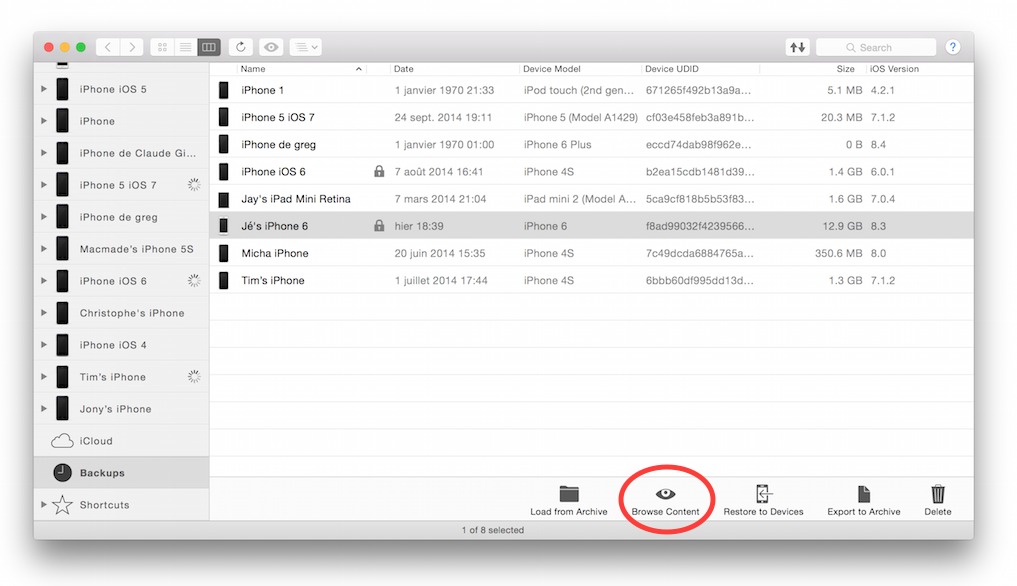
Task: Go forward with the right arrow button
Action: pos(132,47)
